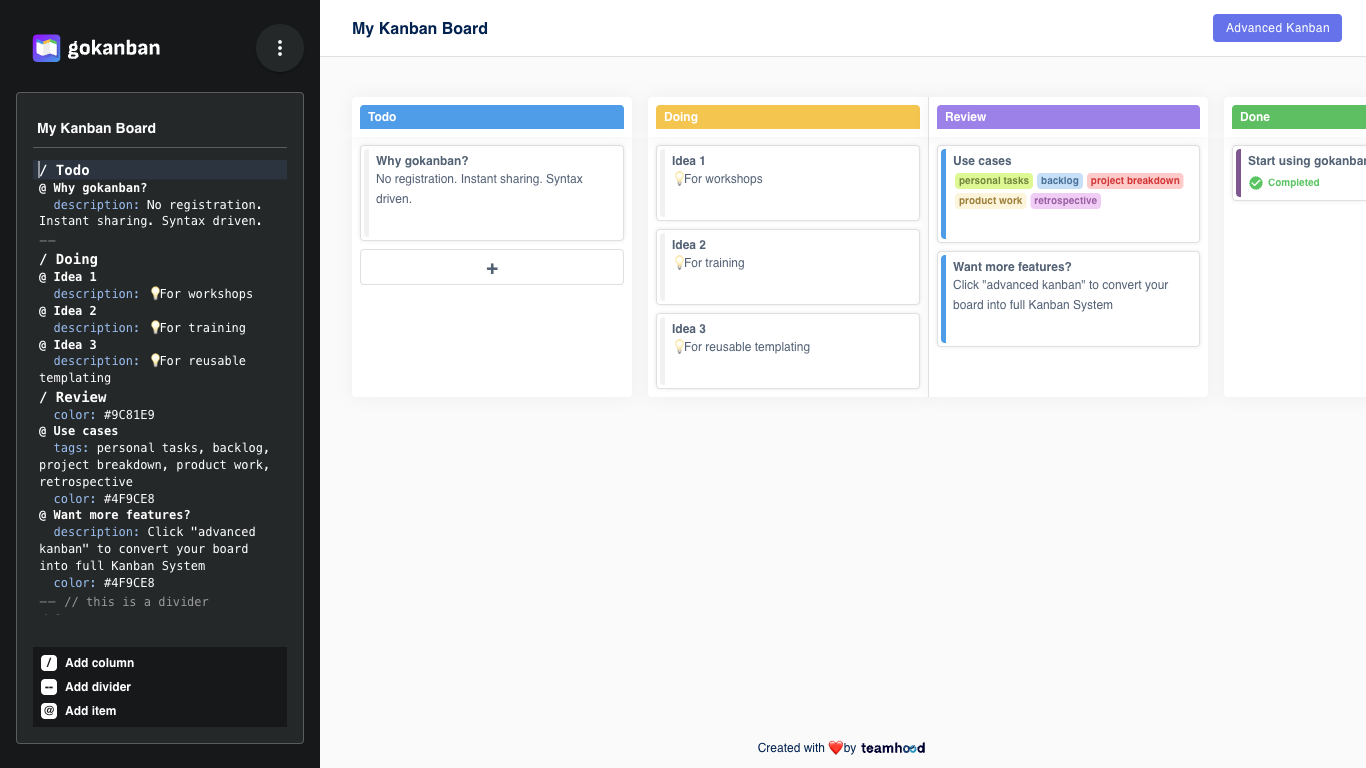The width and height of the screenshot is (1366, 768).
Task: Click the Add column label
Action: click(100, 663)
